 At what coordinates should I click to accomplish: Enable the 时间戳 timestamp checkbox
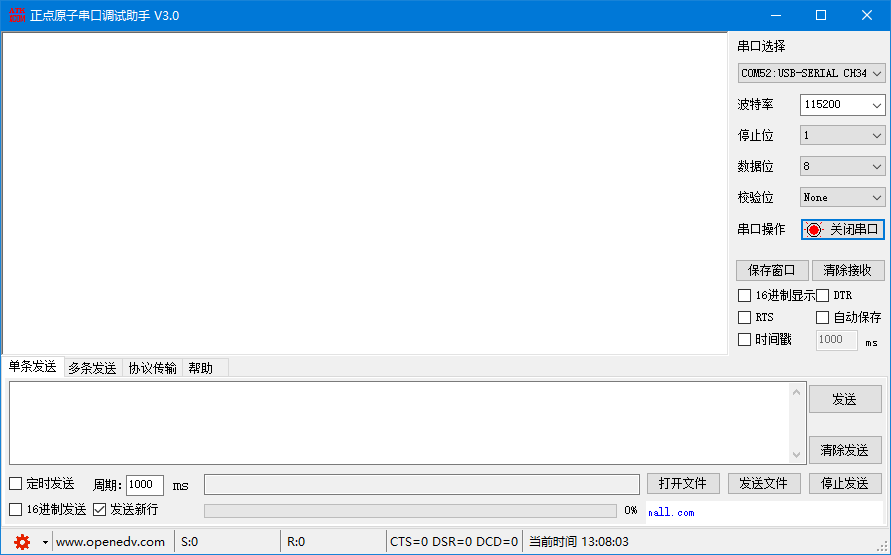[744, 339]
